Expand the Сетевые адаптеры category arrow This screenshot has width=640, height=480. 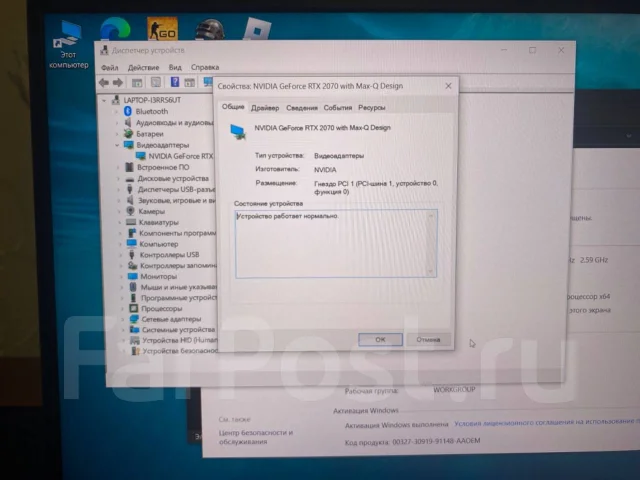[123, 319]
